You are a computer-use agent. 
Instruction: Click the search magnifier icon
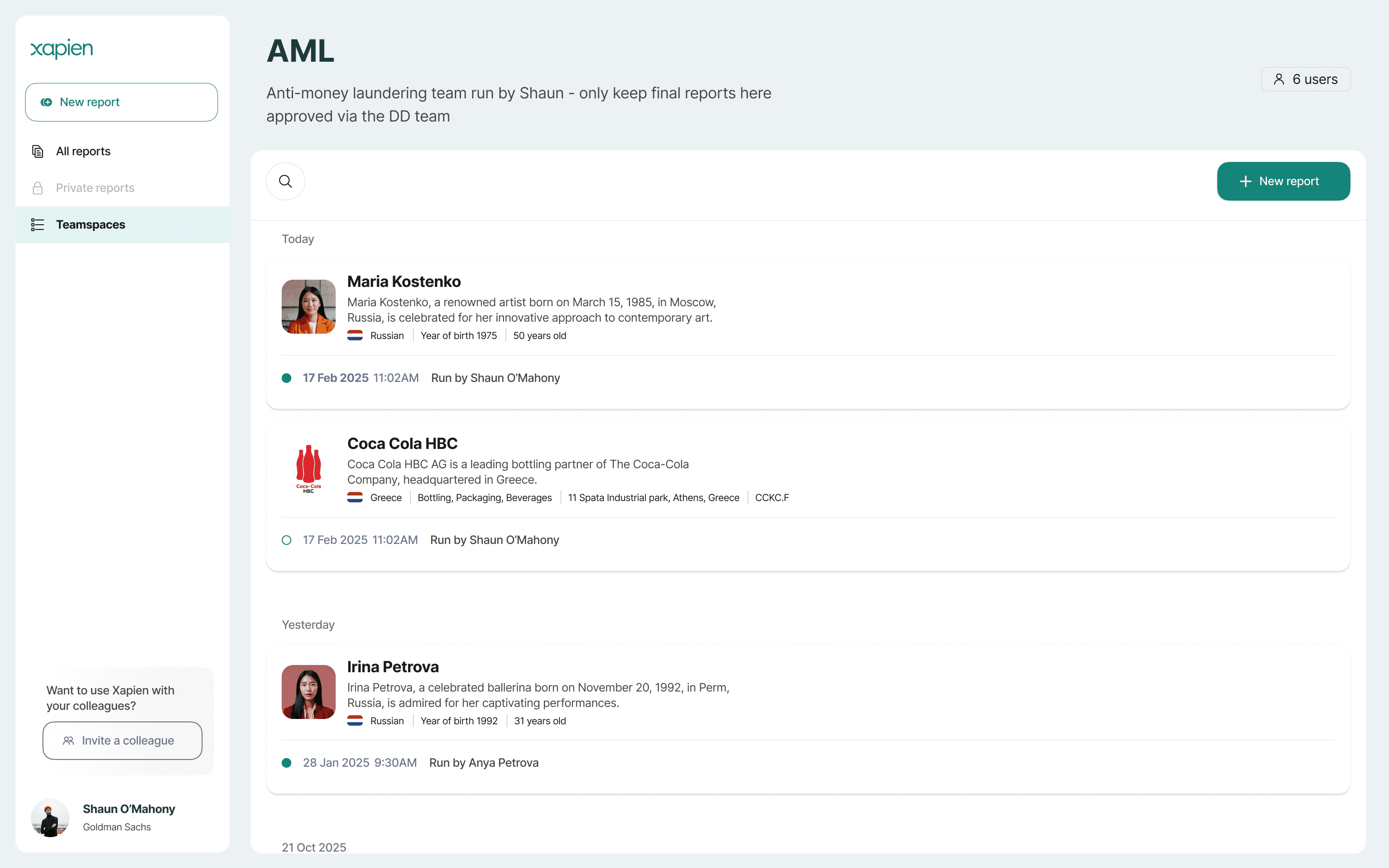[x=285, y=181]
